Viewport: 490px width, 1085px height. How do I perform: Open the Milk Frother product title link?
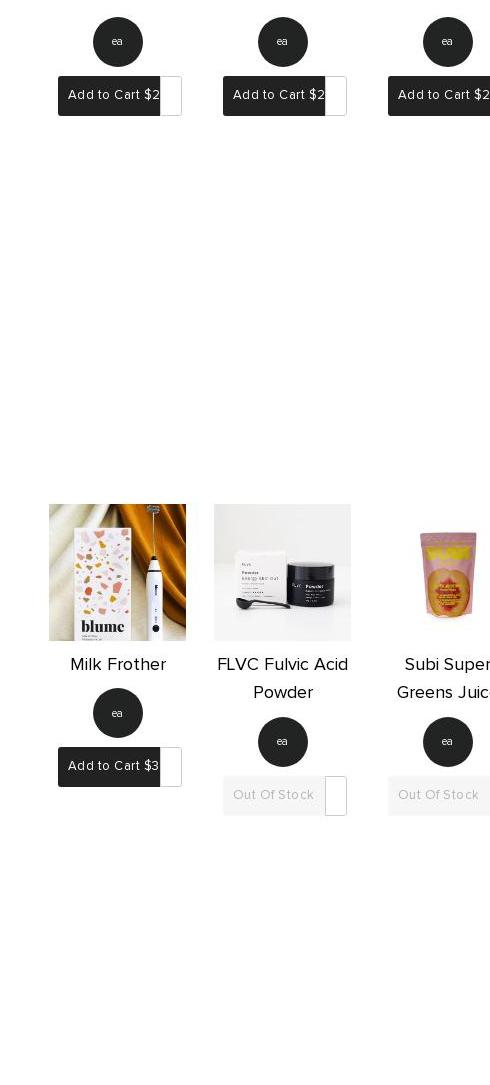pyautogui.click(x=118, y=664)
